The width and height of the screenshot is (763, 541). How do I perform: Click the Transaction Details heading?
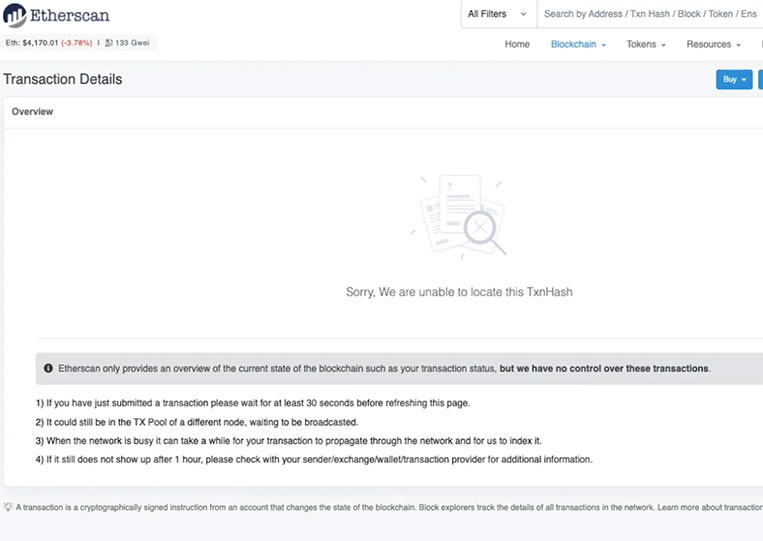(x=63, y=79)
